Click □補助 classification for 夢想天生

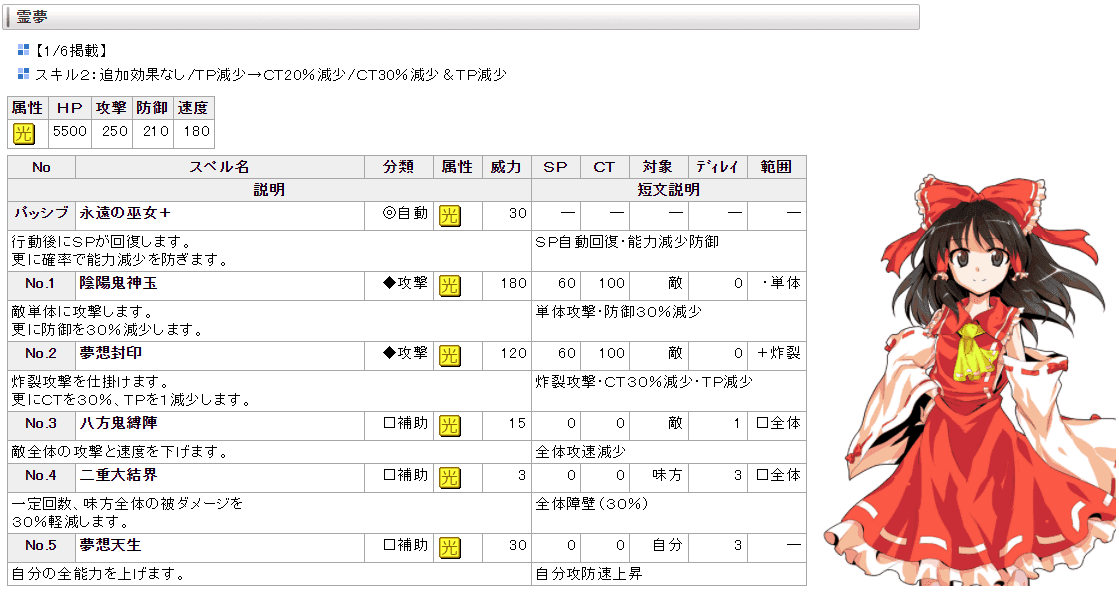405,544
